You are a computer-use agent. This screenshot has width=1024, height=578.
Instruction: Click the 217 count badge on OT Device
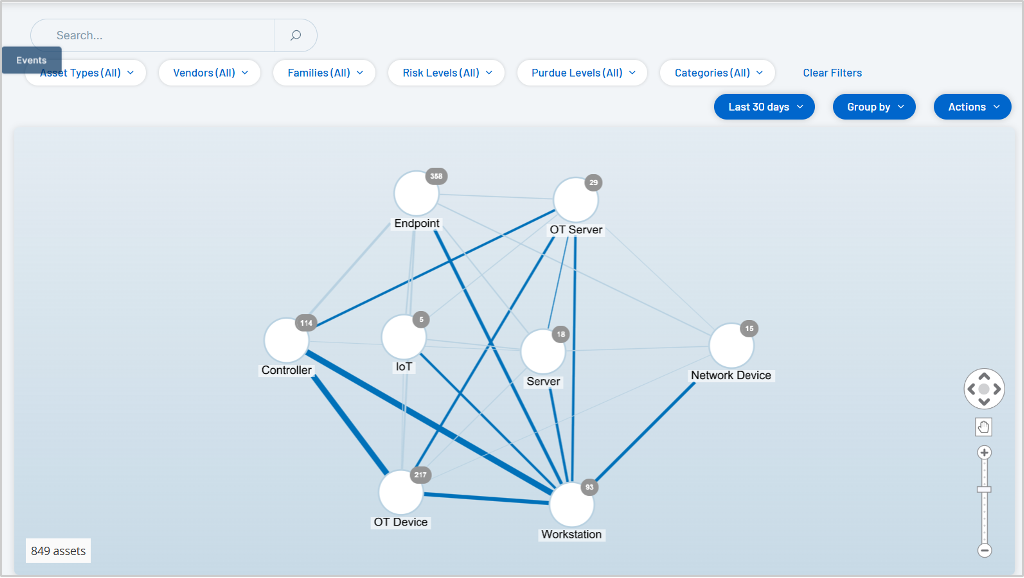click(420, 475)
